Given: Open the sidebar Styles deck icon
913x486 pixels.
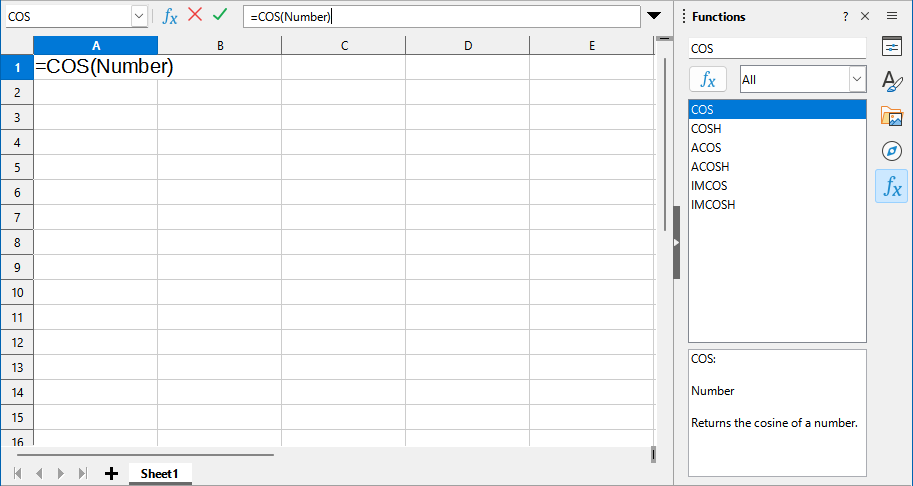Looking at the screenshot, I should point(891,81).
